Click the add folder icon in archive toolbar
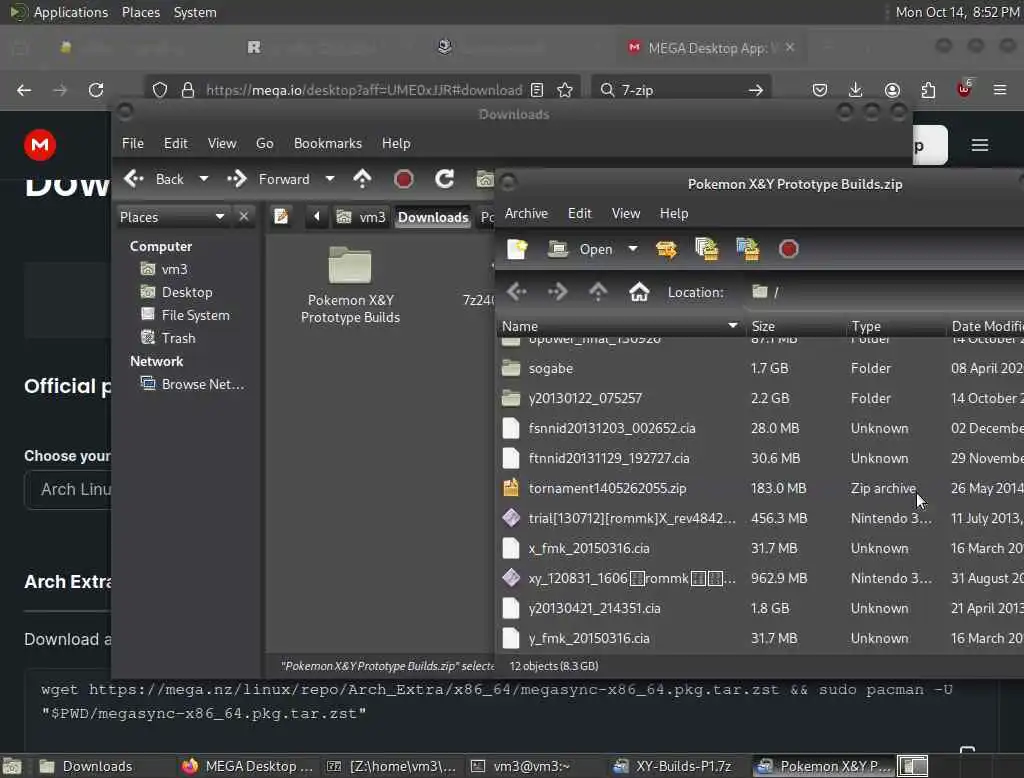 pyautogui.click(x=748, y=249)
